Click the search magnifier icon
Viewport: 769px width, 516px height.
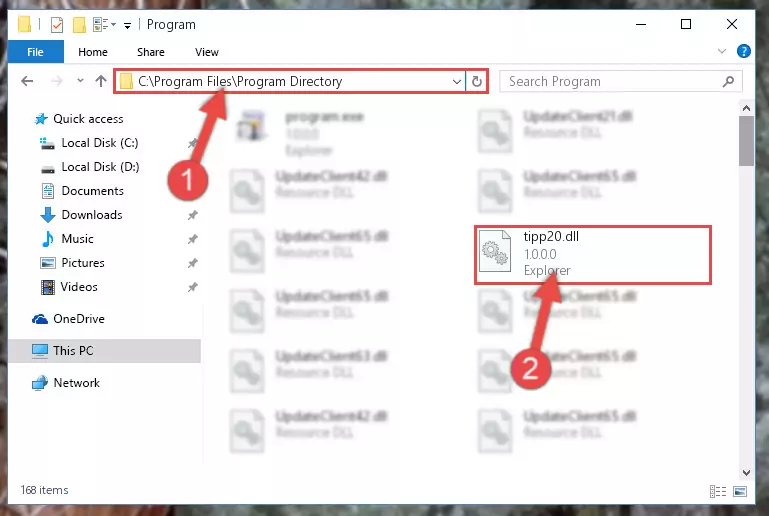pyautogui.click(x=729, y=81)
